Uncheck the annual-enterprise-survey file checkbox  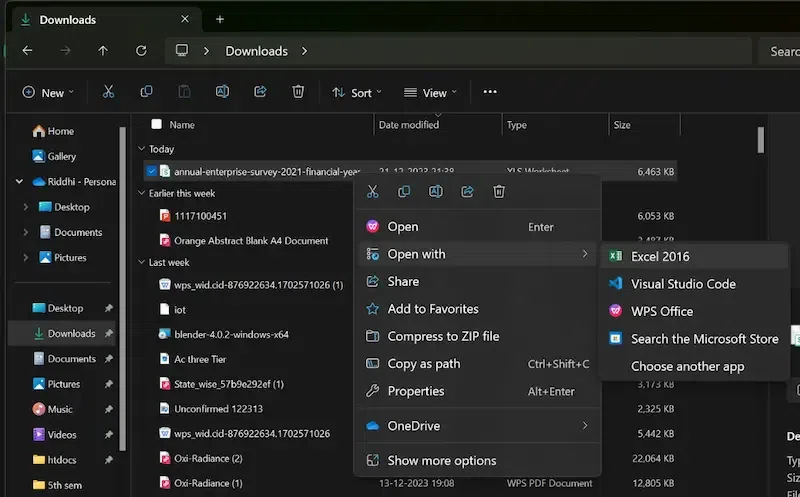151,172
